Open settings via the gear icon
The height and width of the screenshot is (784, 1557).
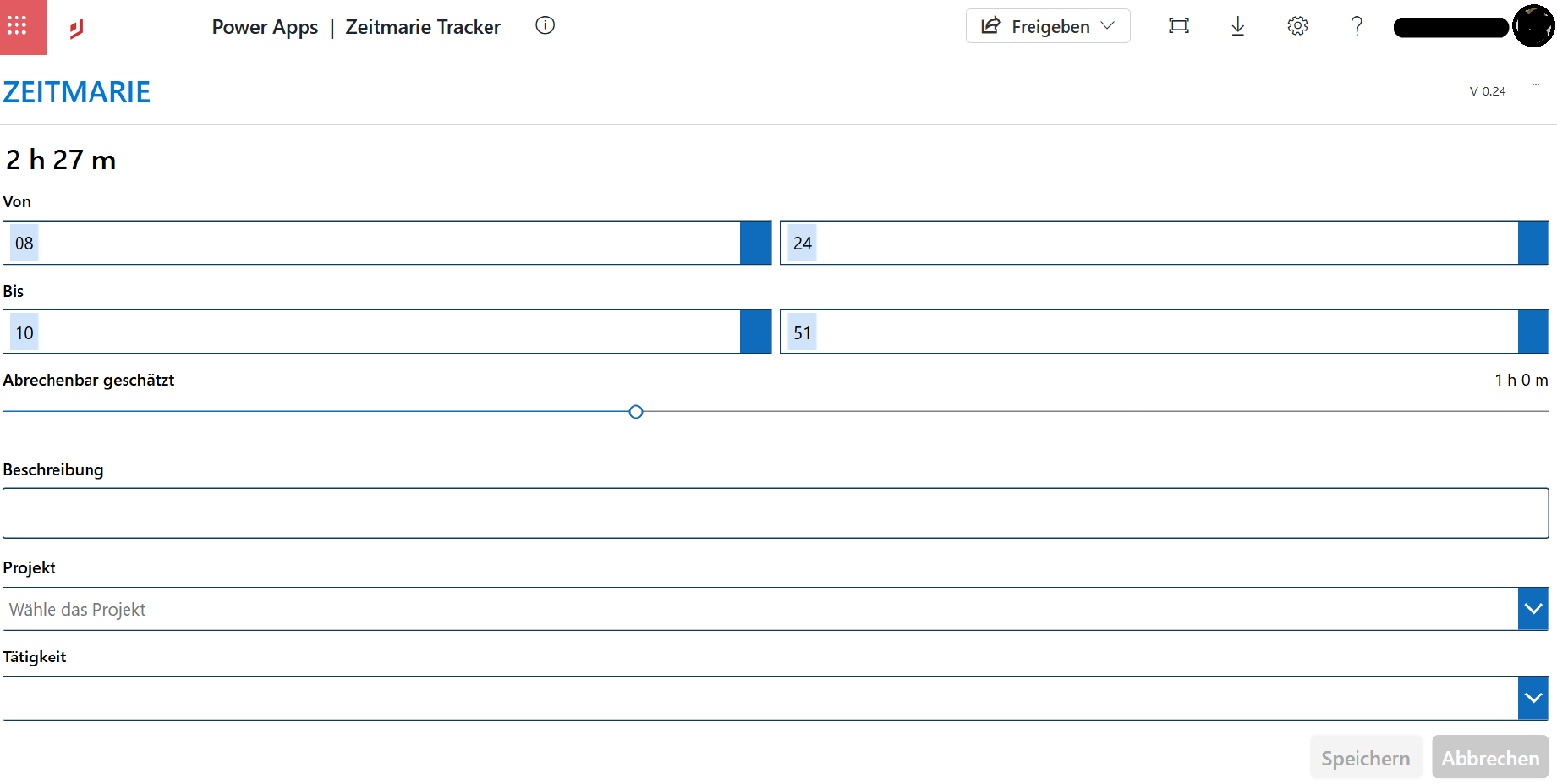tap(1298, 26)
